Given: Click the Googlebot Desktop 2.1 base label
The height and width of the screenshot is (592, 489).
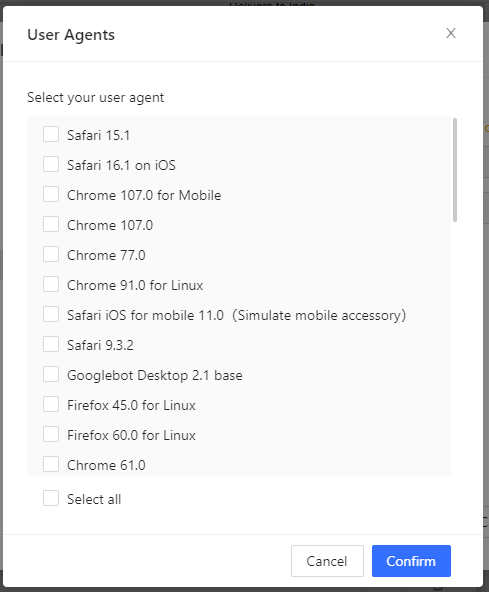Looking at the screenshot, I should click(x=155, y=375).
